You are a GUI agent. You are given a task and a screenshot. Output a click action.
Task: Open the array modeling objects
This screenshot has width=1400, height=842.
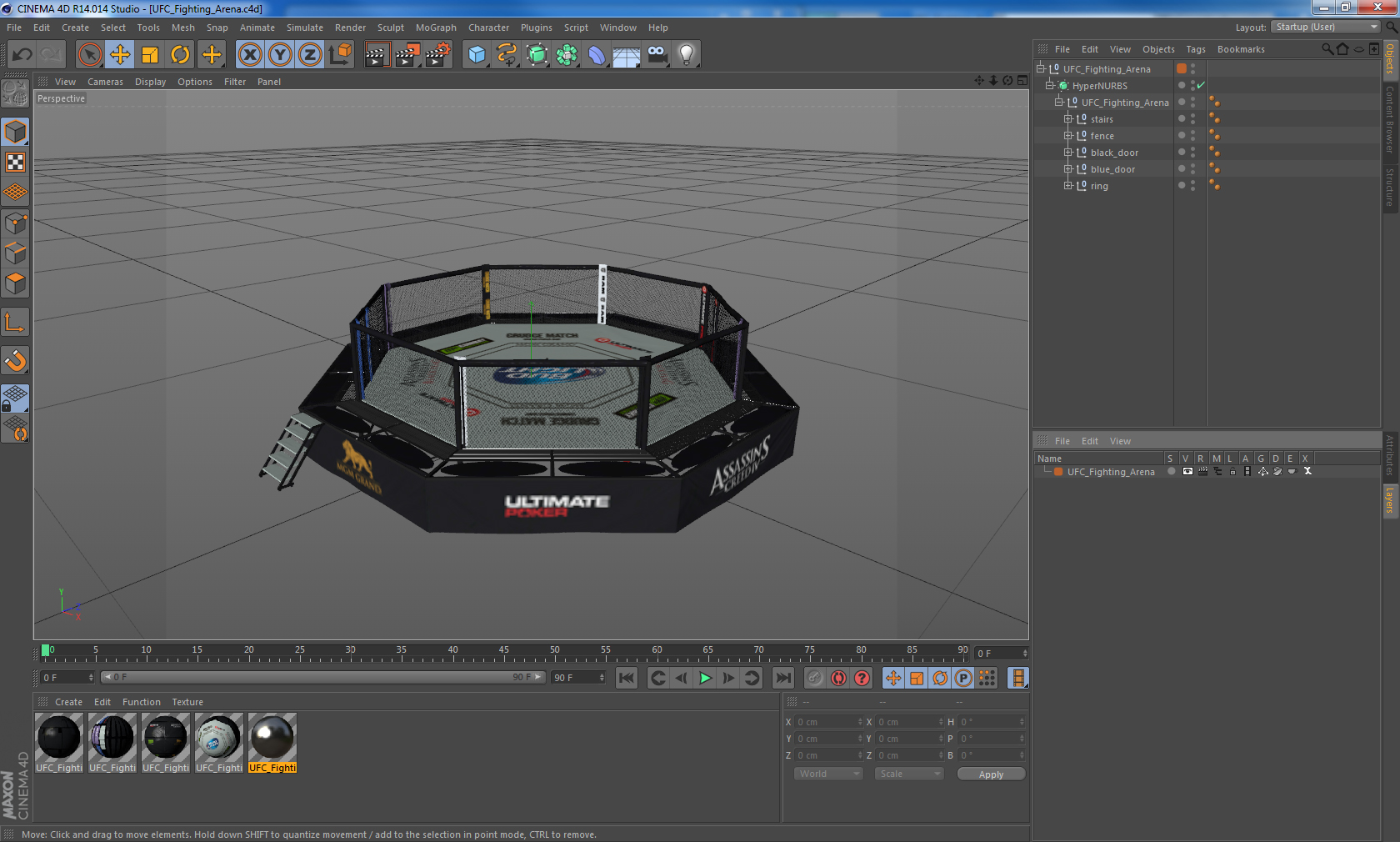pos(567,55)
